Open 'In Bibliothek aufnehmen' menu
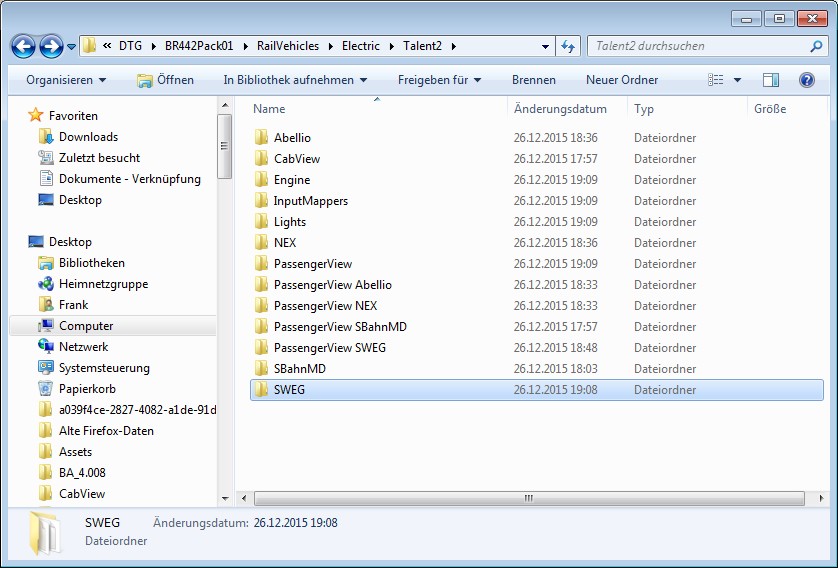The image size is (838, 568). [295, 80]
